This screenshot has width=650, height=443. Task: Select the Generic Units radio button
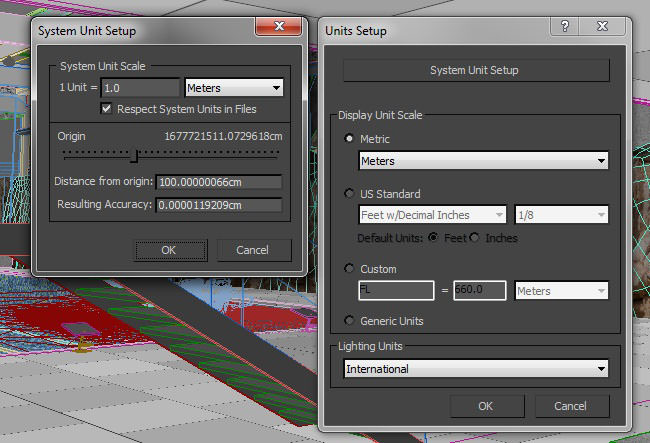click(349, 320)
